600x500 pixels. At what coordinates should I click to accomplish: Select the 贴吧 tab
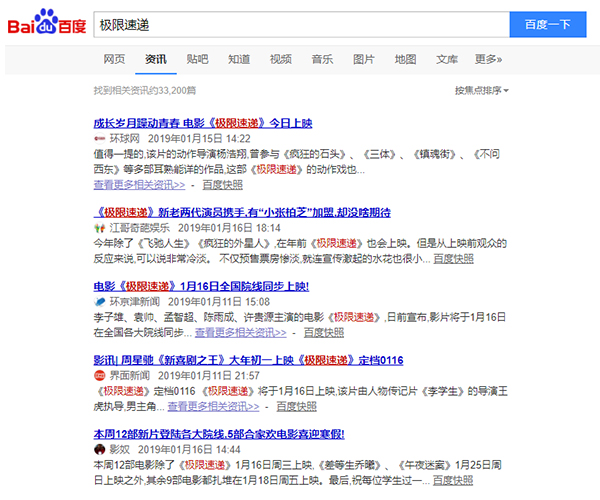click(197, 59)
